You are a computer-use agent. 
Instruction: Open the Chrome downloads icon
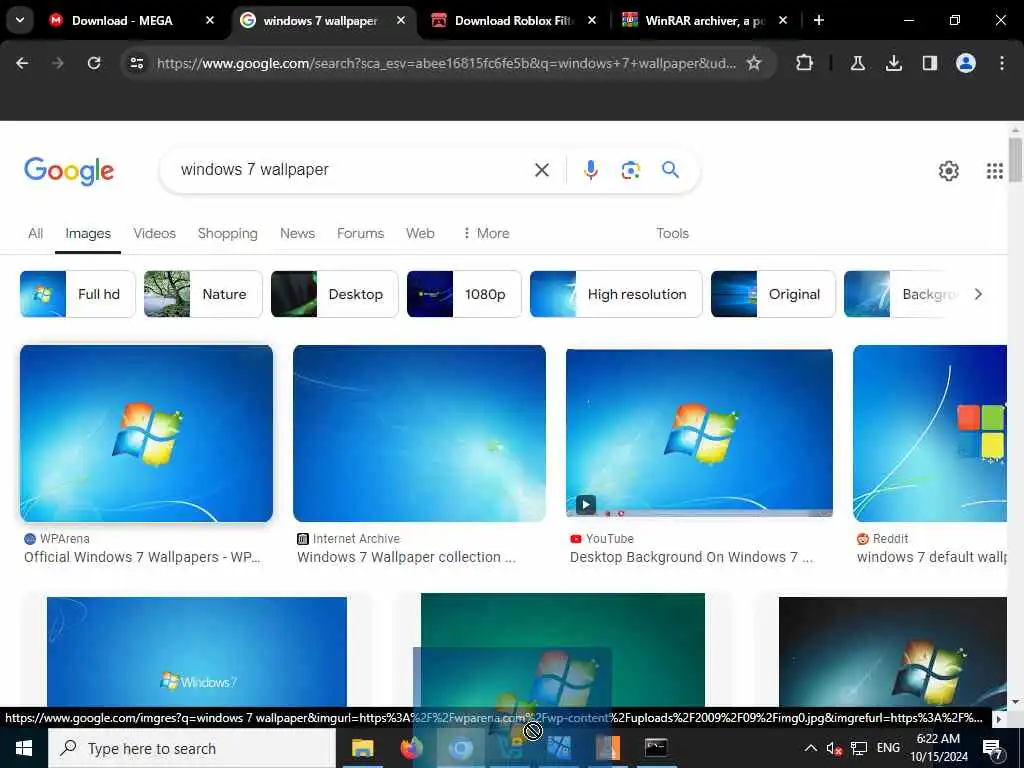894,63
